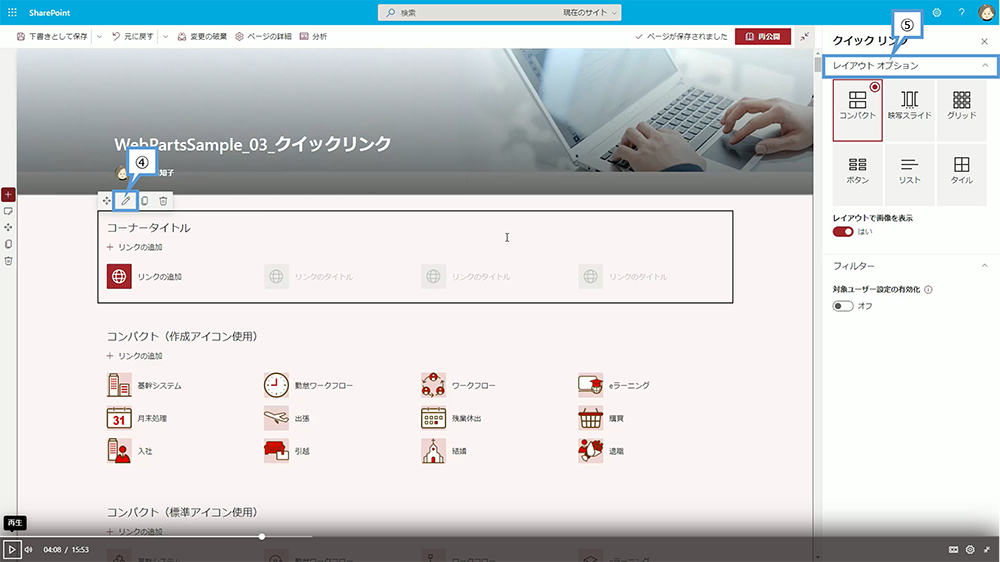This screenshot has width=1000, height=562.
Task: Open the 現在のサイト search scope dropdown
Action: coord(590,13)
